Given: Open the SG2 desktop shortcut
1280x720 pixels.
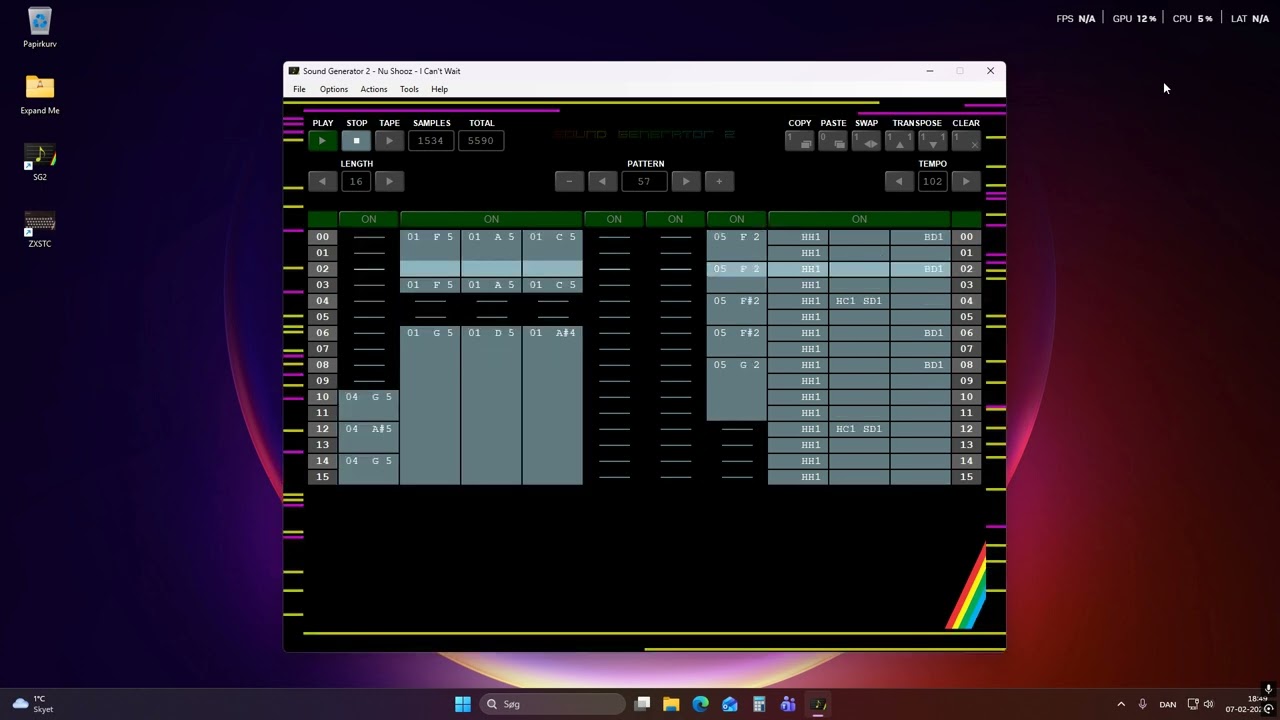Looking at the screenshot, I should (x=40, y=161).
